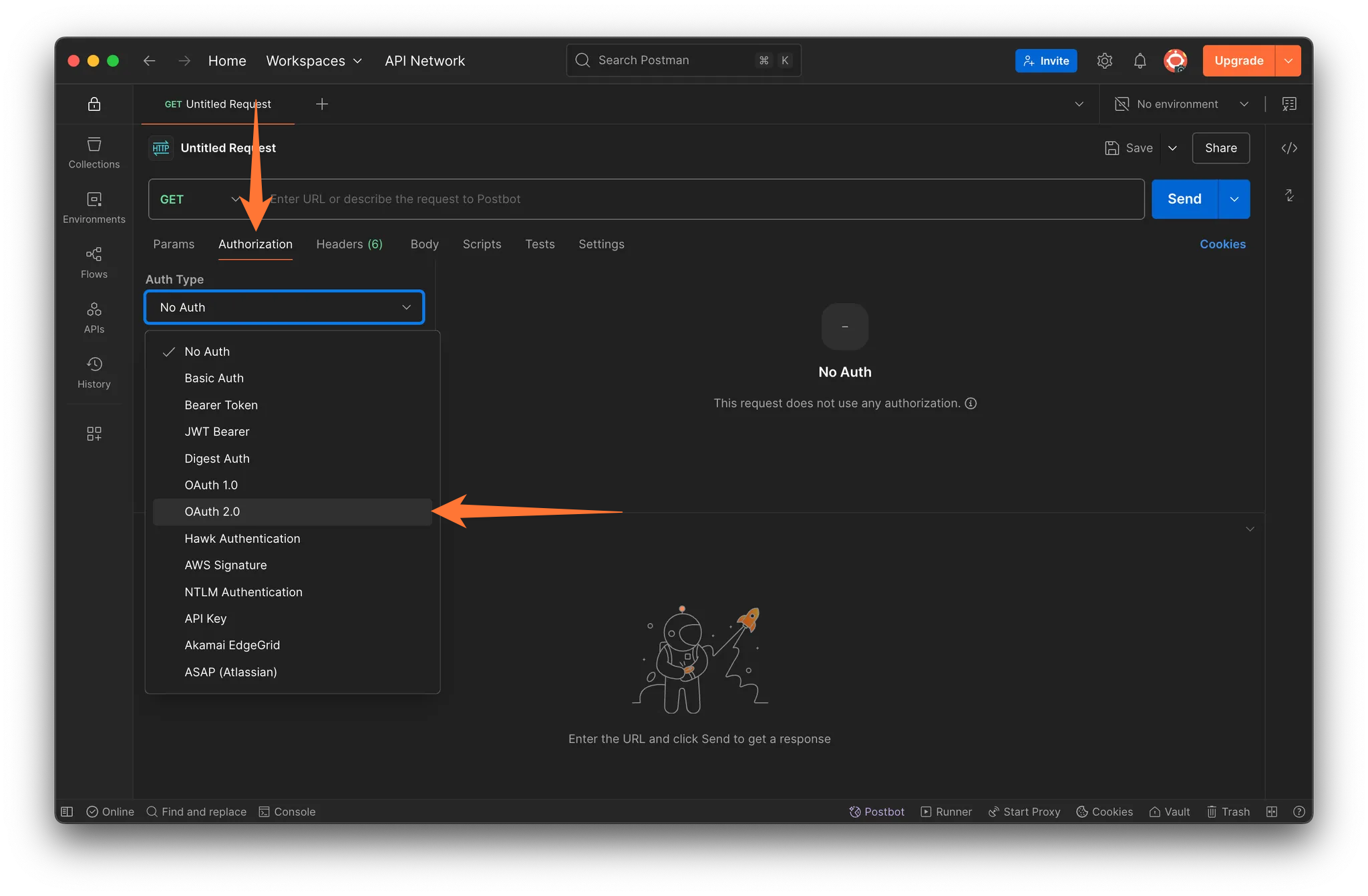Select API Key auth type

pyautogui.click(x=293, y=619)
